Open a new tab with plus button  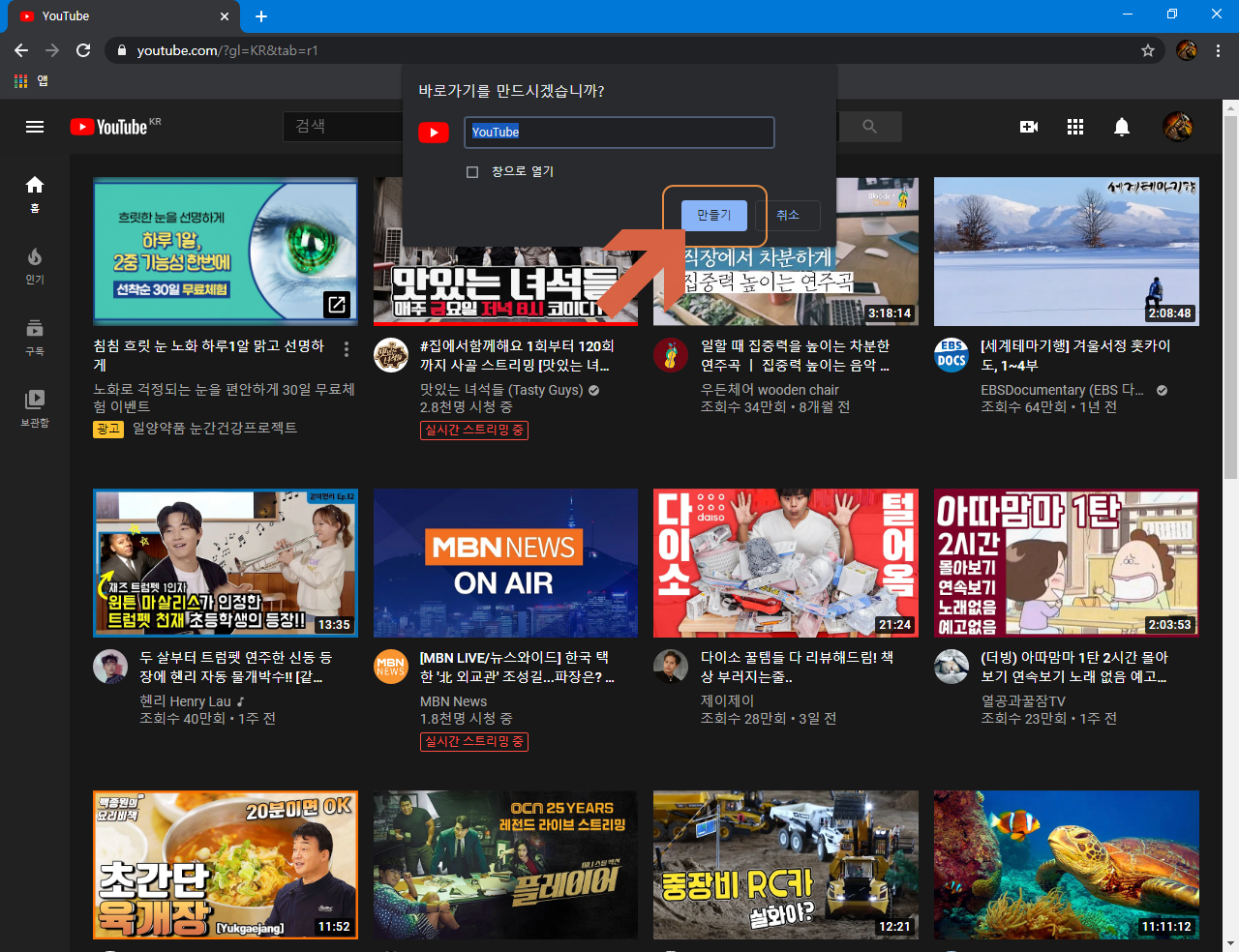(261, 16)
